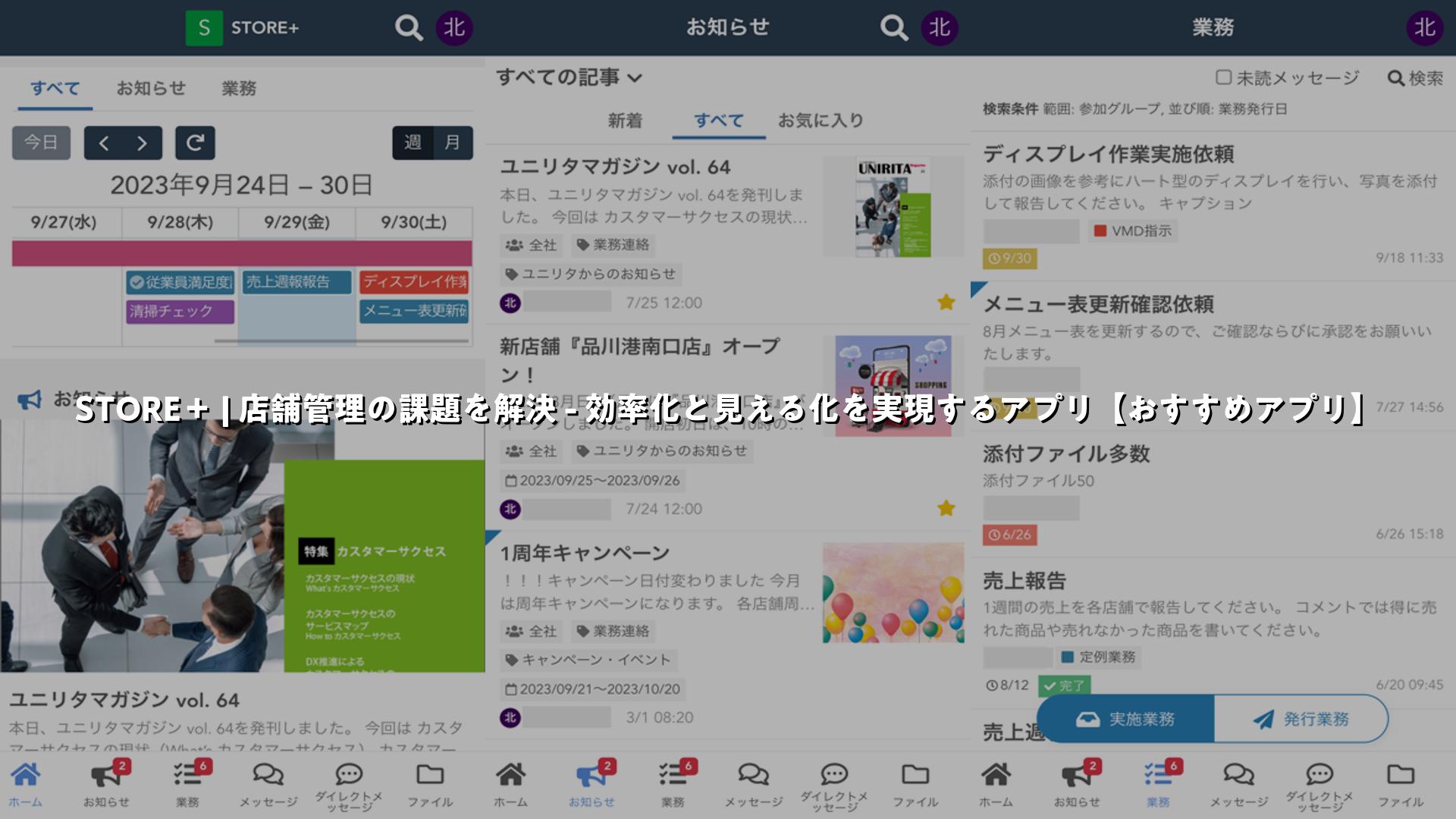Refresh the home calendar
The height and width of the screenshot is (819, 1456).
pyautogui.click(x=195, y=143)
